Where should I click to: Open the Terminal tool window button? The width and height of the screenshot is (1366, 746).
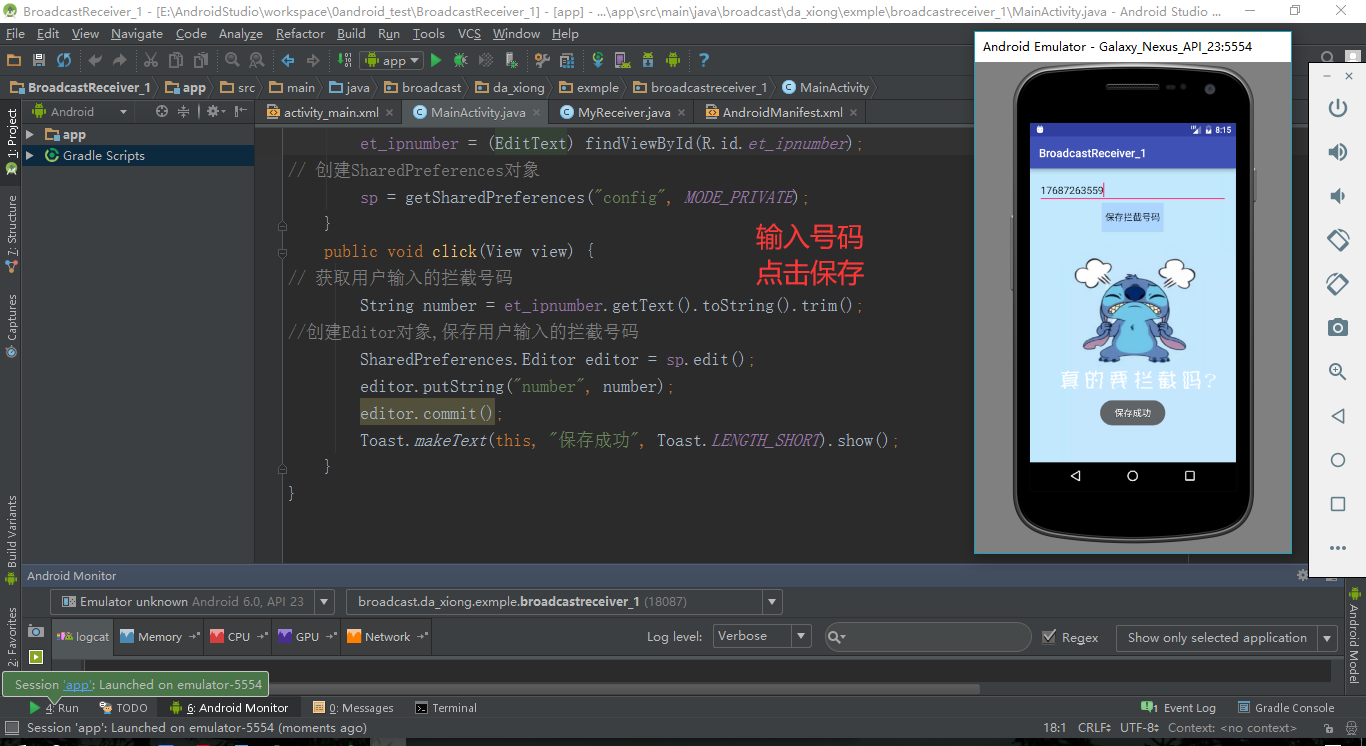pos(446,708)
